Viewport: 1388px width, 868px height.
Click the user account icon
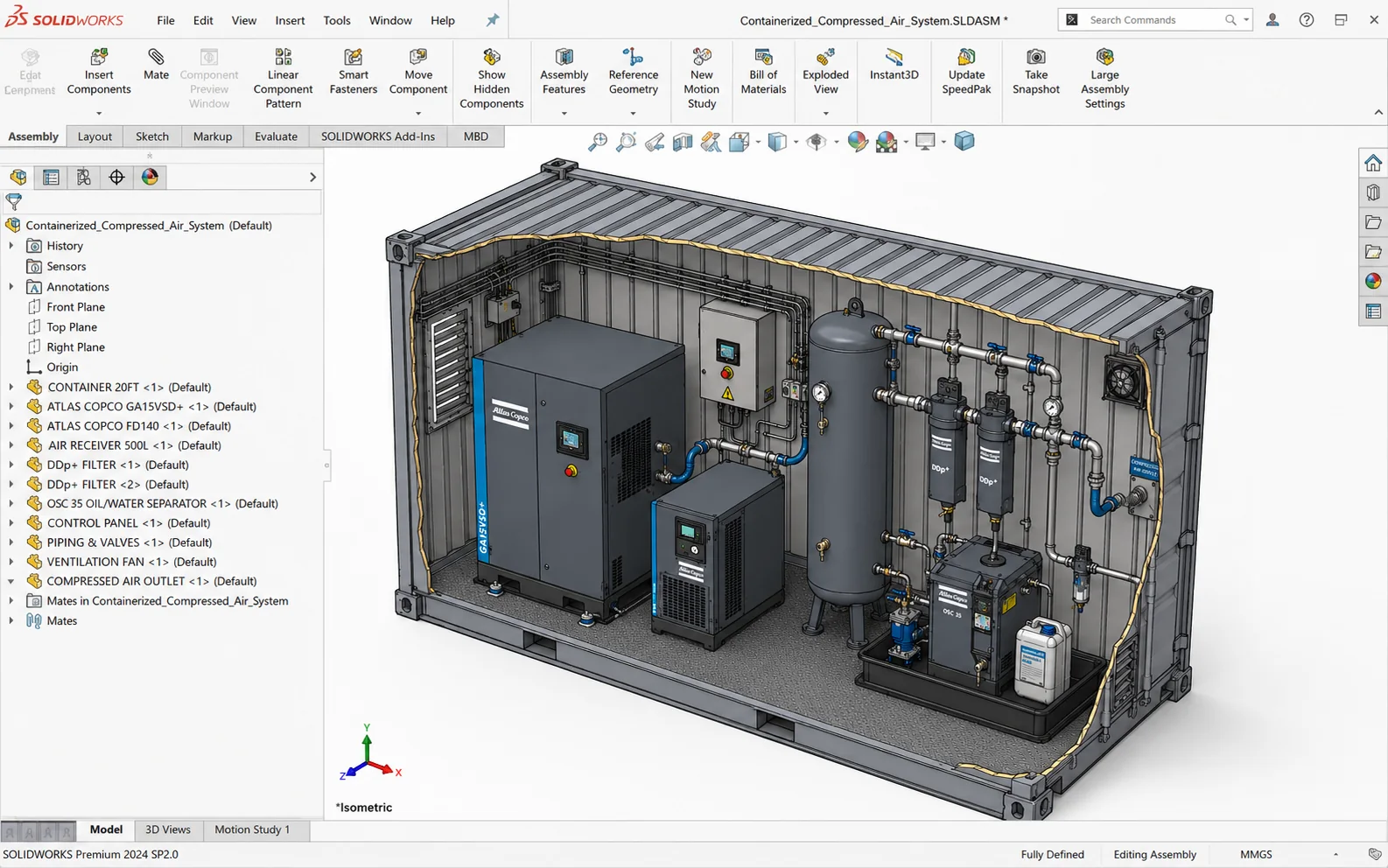(1272, 19)
